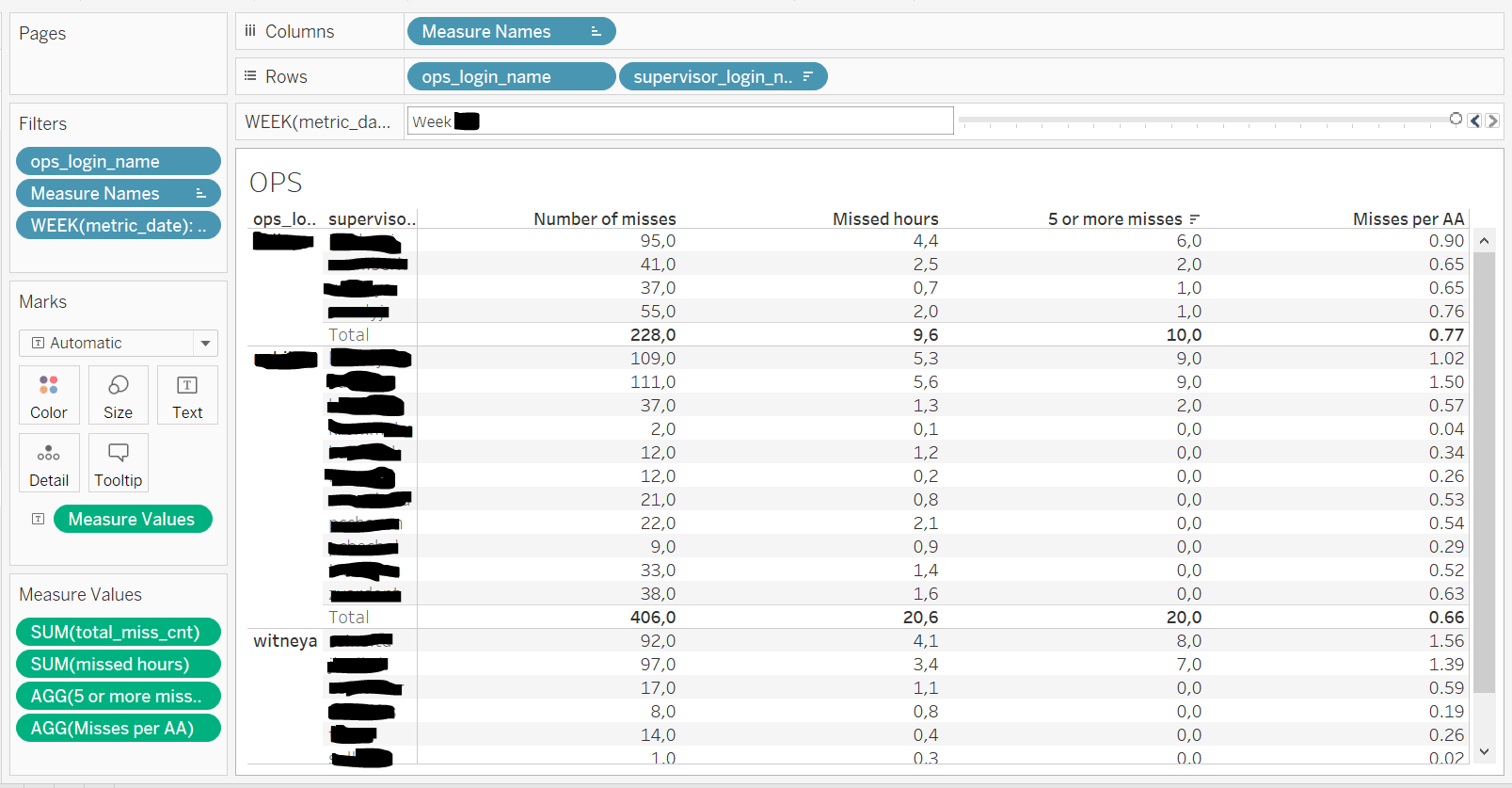This screenshot has width=1512, height=788.
Task: Click 5 or more misses total 10,0
Action: (x=1184, y=334)
